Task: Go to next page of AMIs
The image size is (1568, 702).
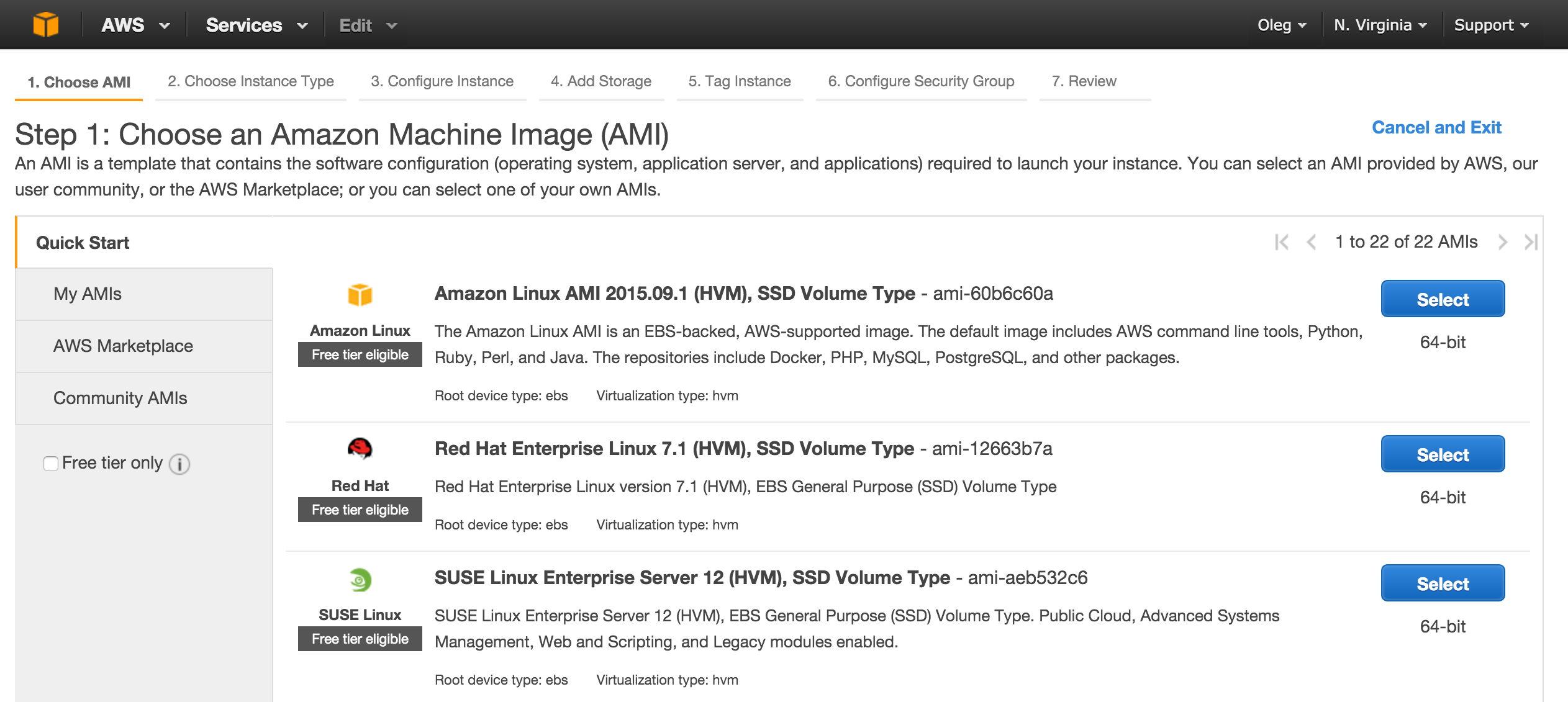Action: pyautogui.click(x=1502, y=242)
